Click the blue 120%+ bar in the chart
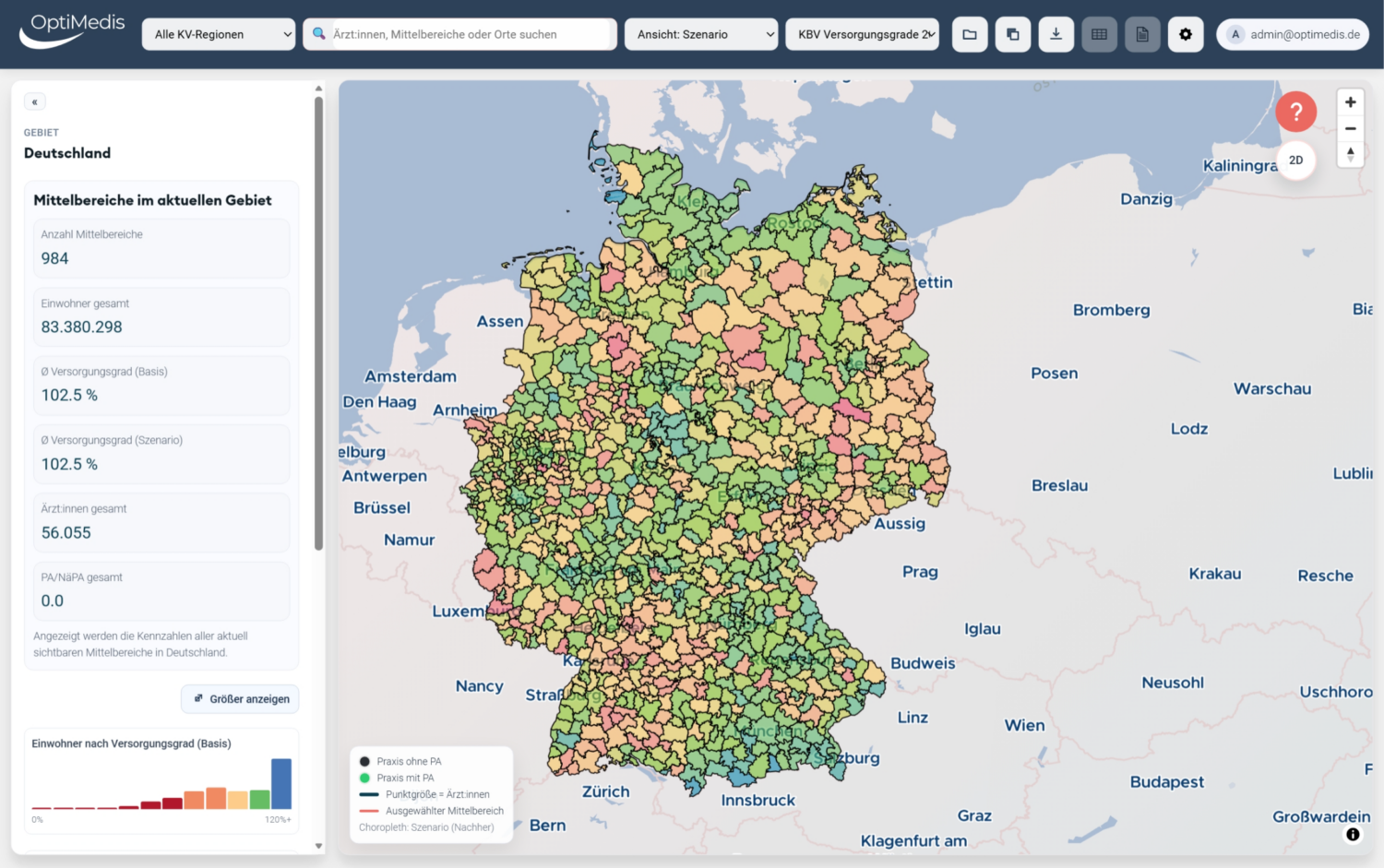 point(281,784)
